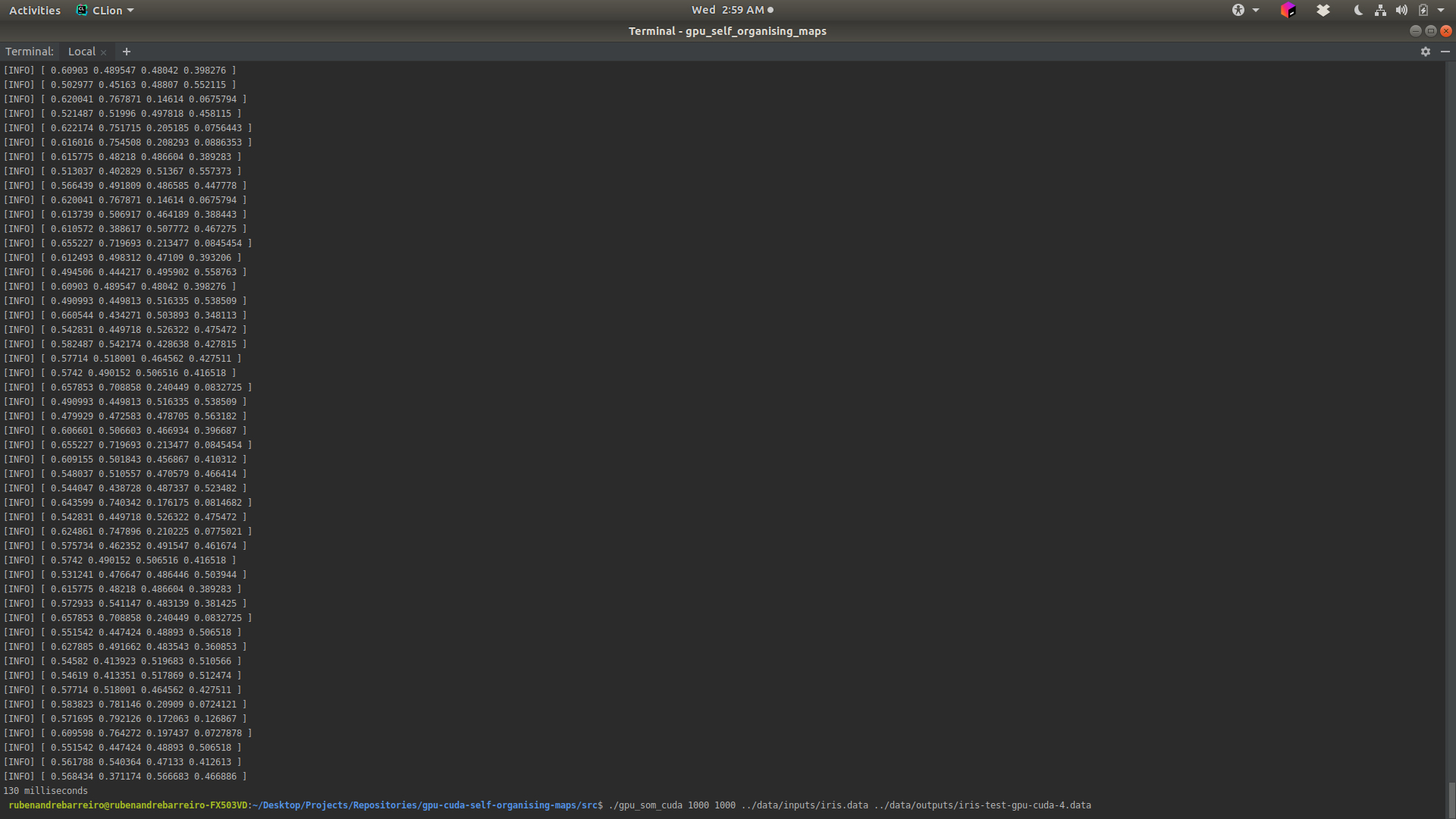Click the battery charging indicator
Screen dimensions: 1456x819
1423,10
